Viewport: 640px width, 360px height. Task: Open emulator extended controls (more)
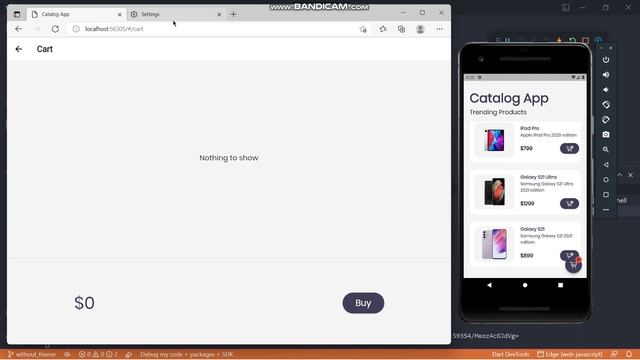click(x=606, y=209)
